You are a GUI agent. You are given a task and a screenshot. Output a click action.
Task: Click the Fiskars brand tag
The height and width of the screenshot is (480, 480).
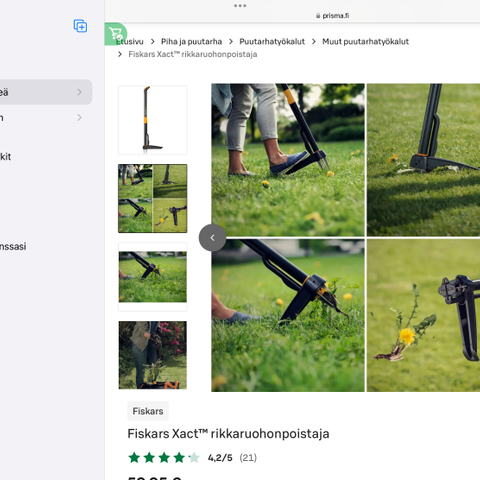[148, 411]
